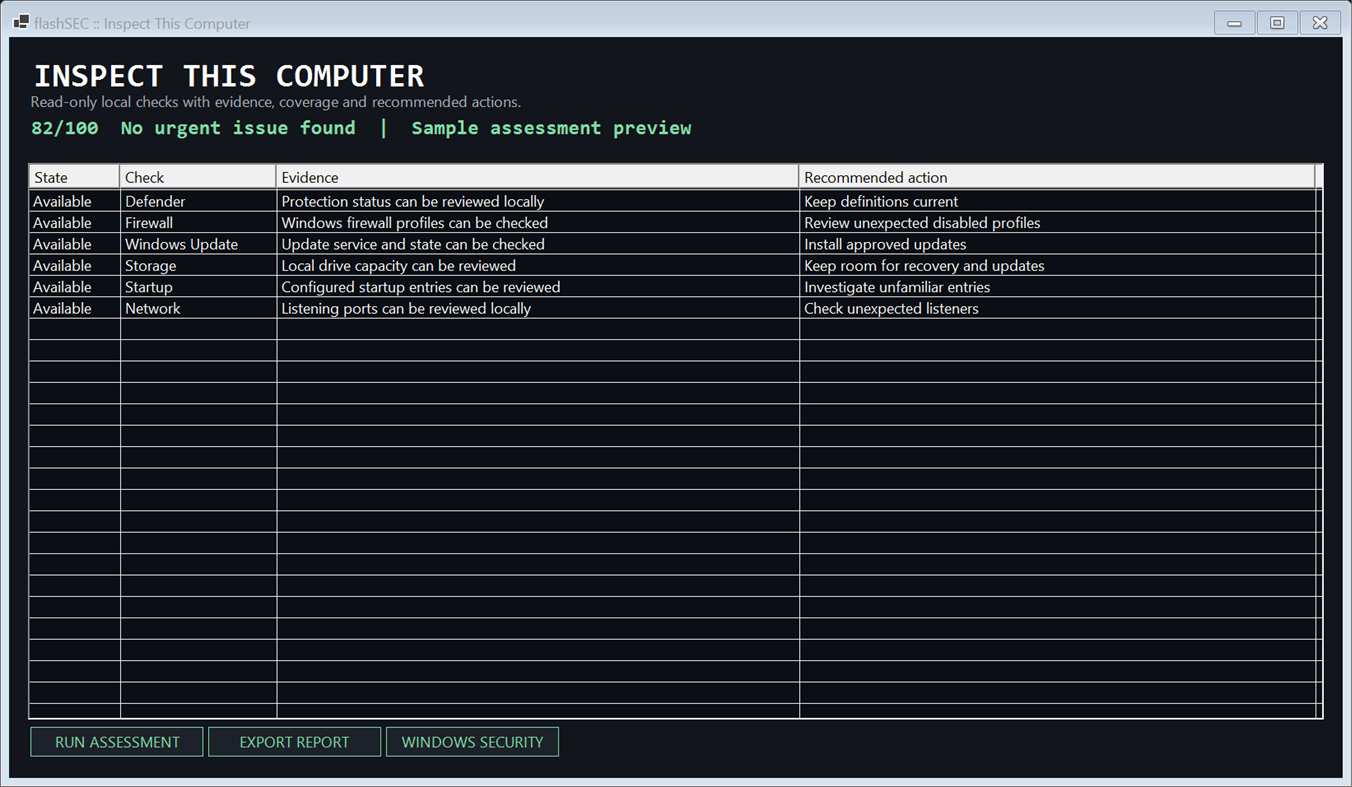Click the 82/100 score text
This screenshot has width=1352, height=787.
[x=65, y=128]
